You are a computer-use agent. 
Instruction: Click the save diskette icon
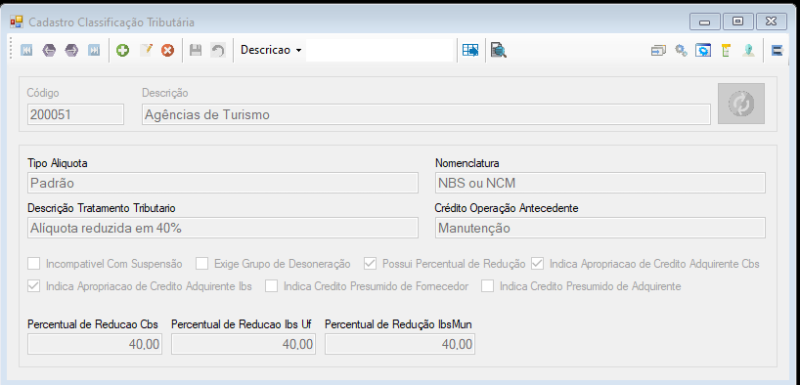tap(195, 50)
